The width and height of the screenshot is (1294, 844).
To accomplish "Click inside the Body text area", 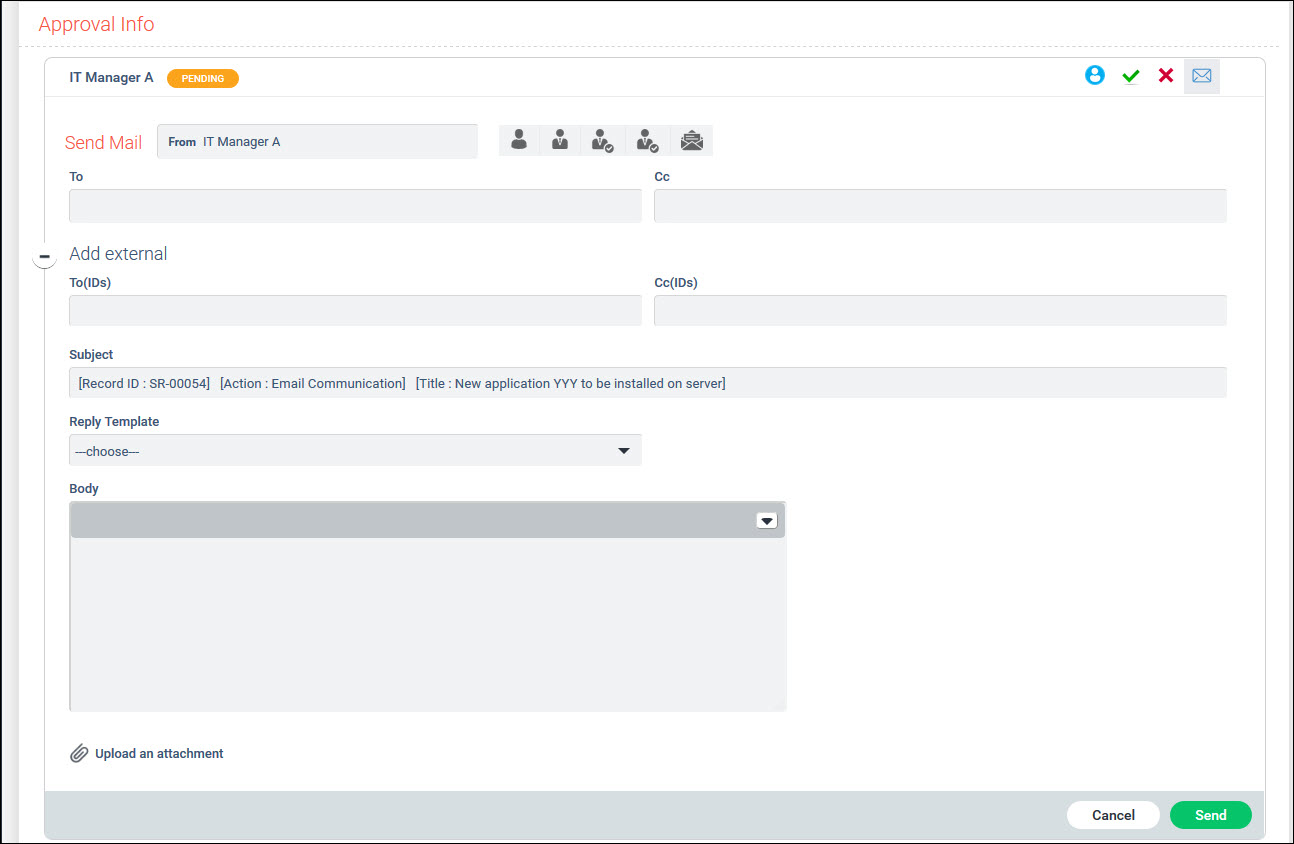I will coord(427,624).
